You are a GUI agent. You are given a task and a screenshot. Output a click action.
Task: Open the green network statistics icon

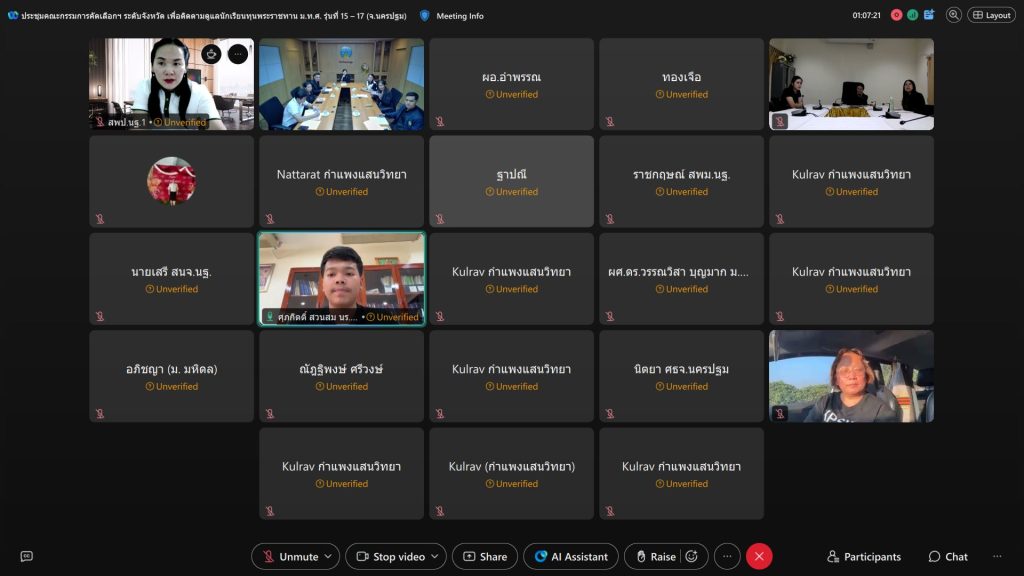pos(912,15)
